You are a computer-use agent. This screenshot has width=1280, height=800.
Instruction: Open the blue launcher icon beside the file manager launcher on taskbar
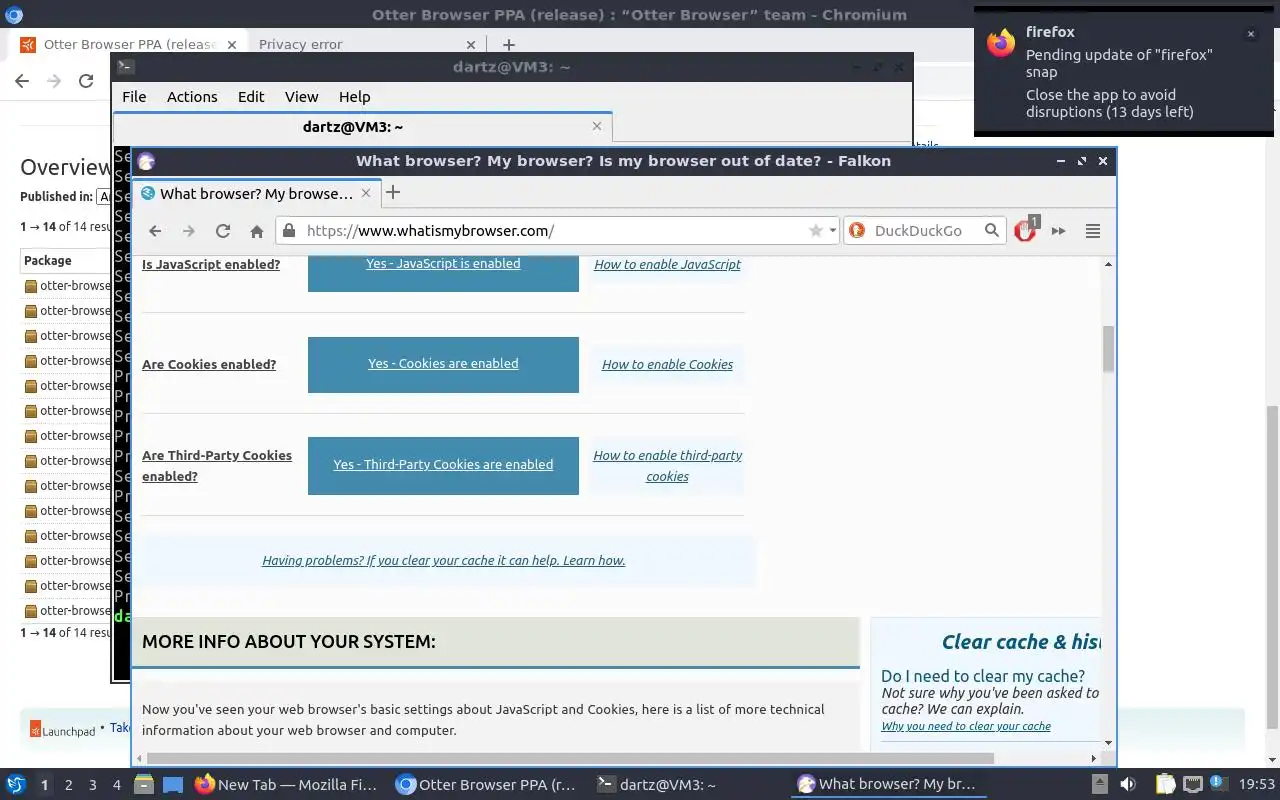click(173, 785)
